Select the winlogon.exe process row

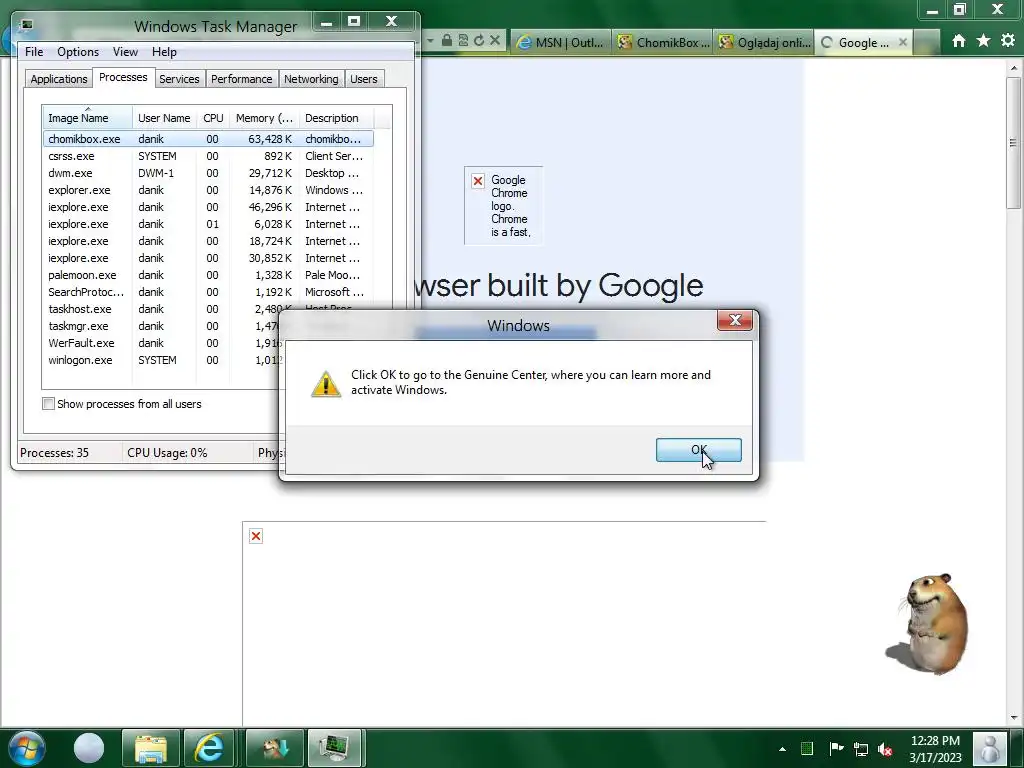pyautogui.click(x=161, y=360)
